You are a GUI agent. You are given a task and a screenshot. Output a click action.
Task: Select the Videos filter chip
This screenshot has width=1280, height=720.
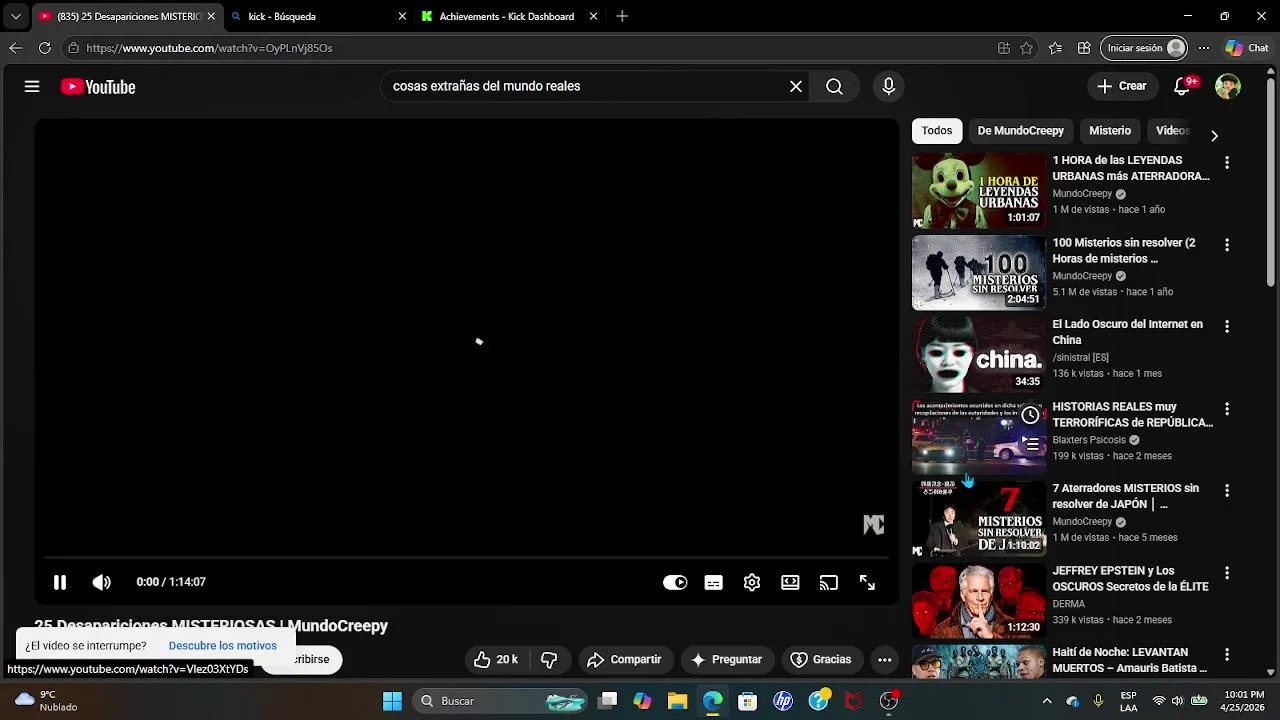[x=1172, y=131]
